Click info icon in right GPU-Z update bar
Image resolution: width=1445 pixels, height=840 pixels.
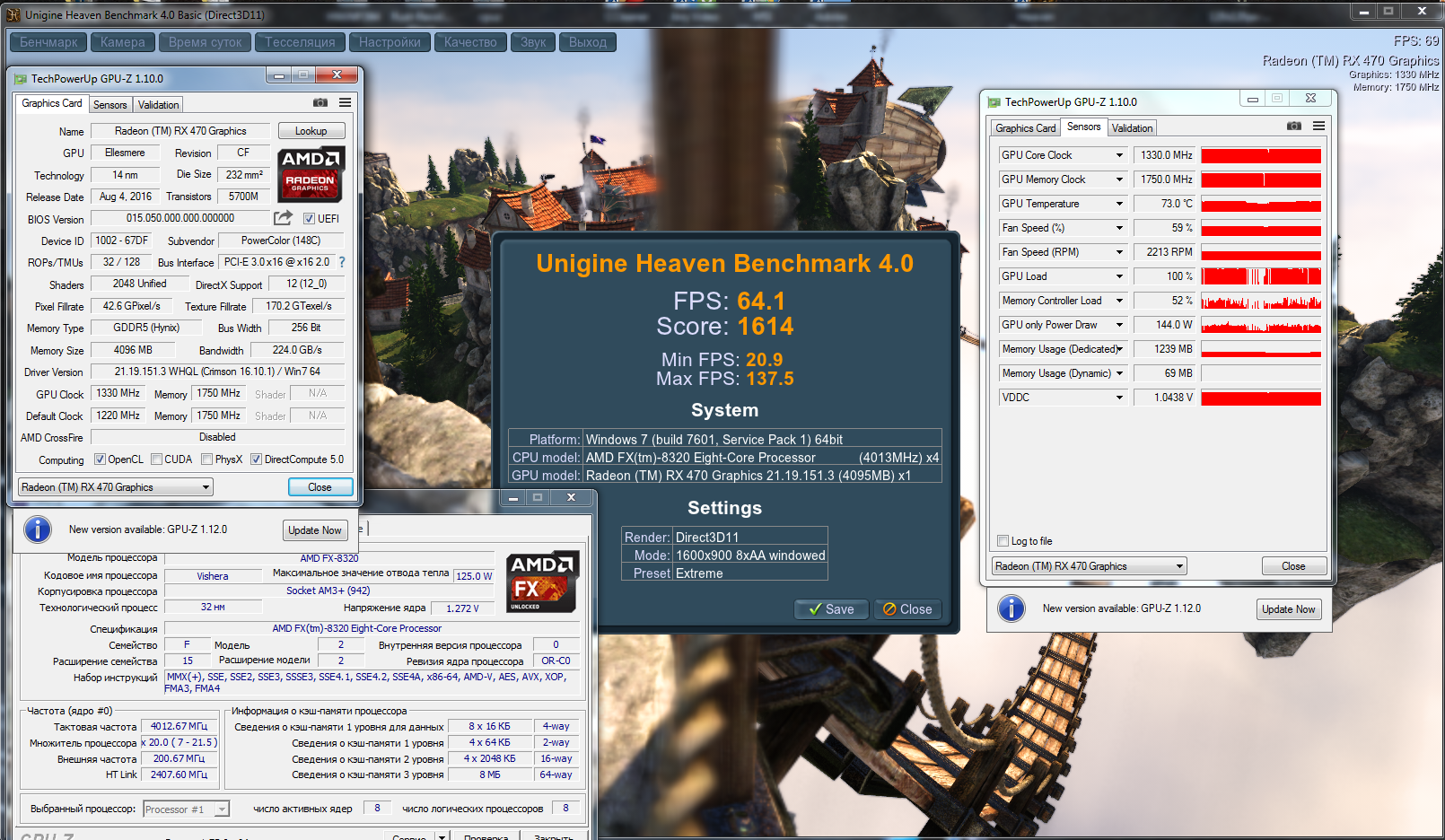tap(1011, 608)
